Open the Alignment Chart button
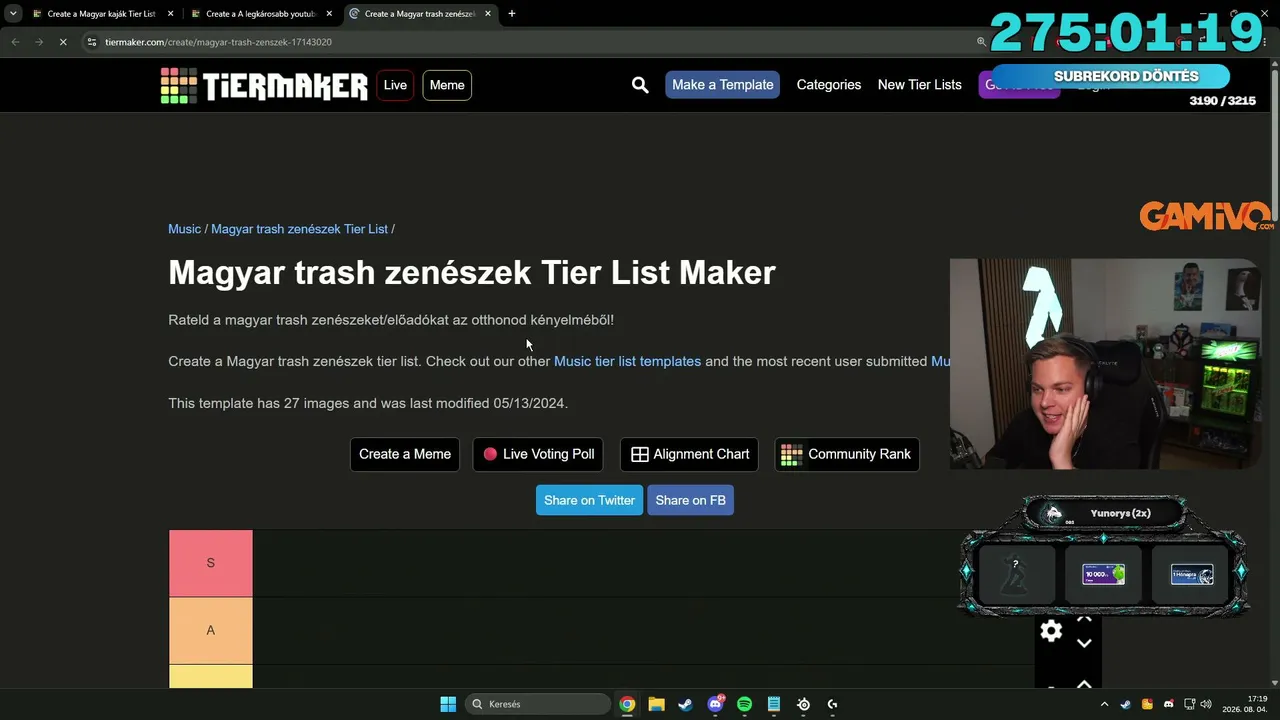 coord(689,454)
